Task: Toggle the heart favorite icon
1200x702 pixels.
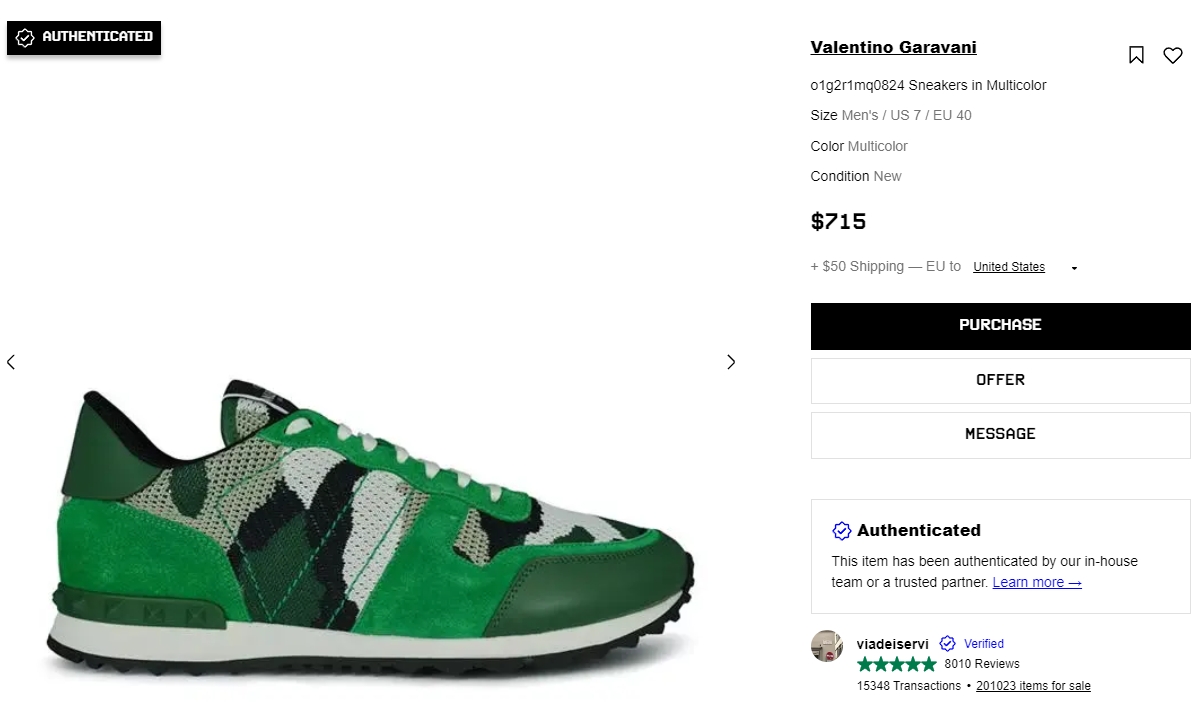Action: (x=1173, y=55)
